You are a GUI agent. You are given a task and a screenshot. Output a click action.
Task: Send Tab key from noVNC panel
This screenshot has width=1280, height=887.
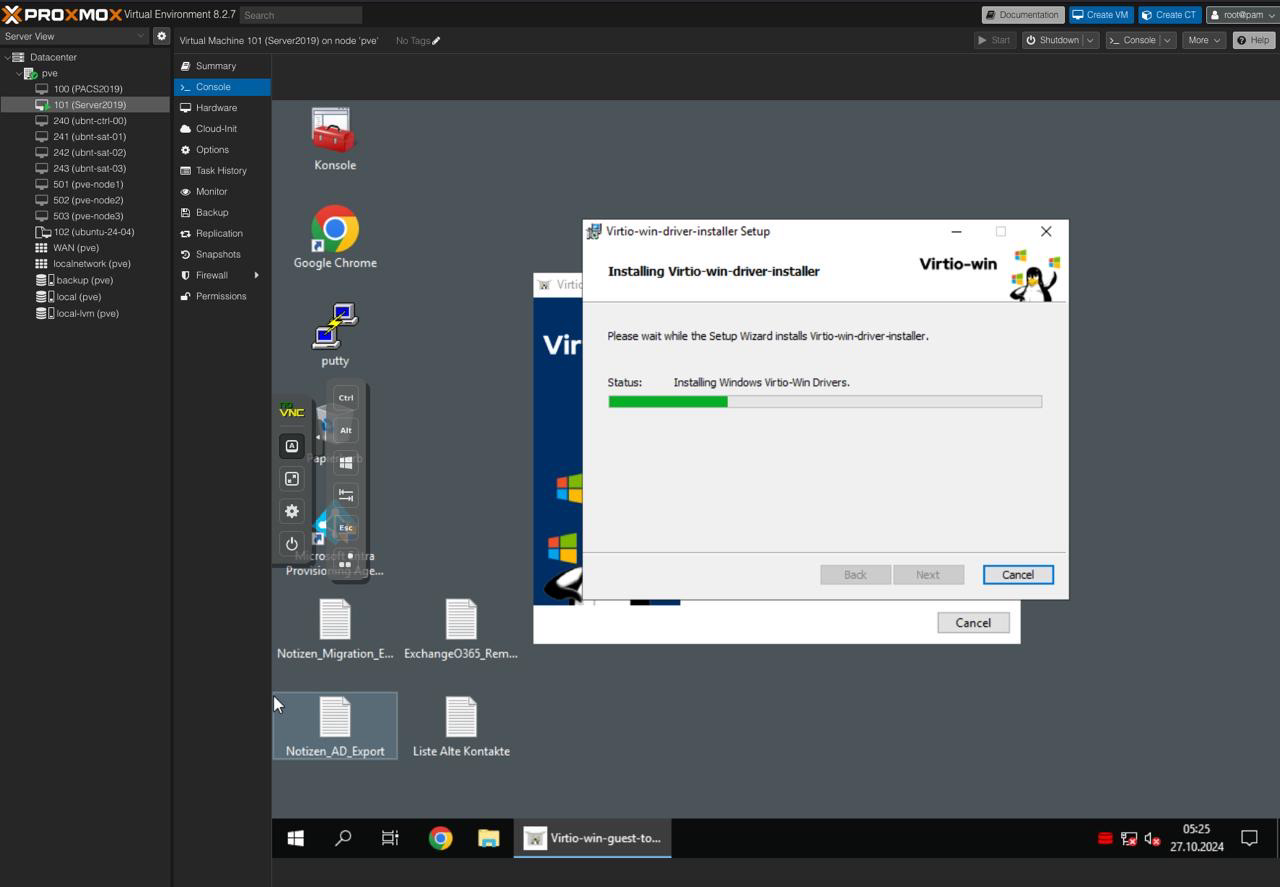pos(346,495)
